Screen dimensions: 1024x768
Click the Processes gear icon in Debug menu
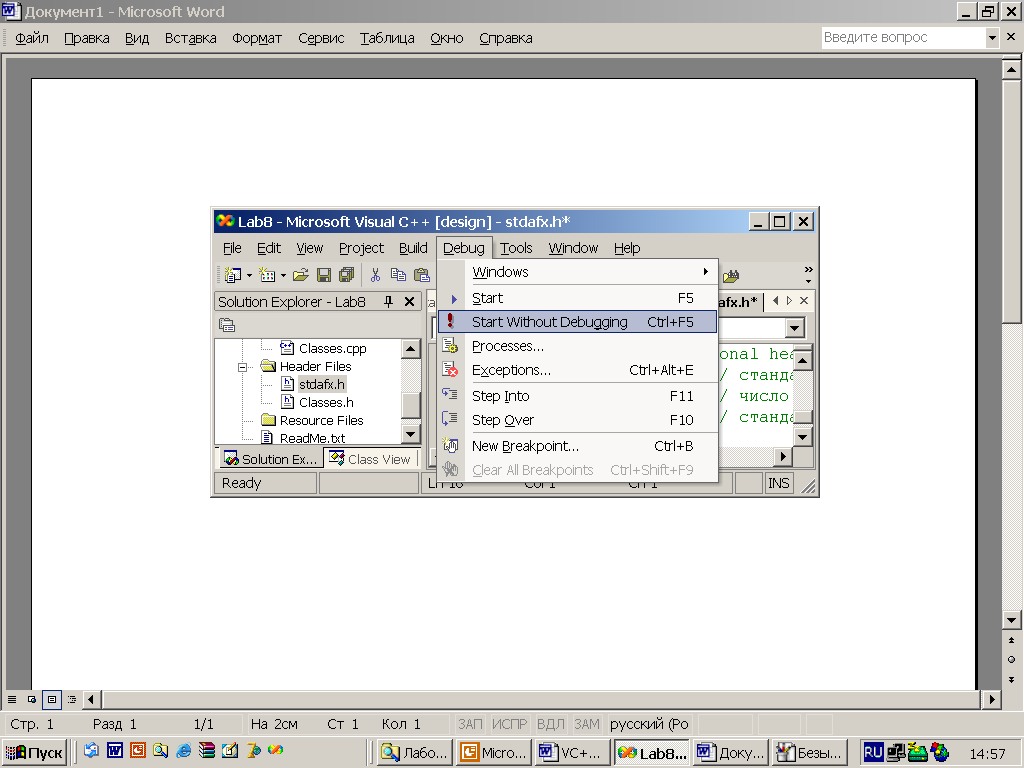pyautogui.click(x=450, y=345)
